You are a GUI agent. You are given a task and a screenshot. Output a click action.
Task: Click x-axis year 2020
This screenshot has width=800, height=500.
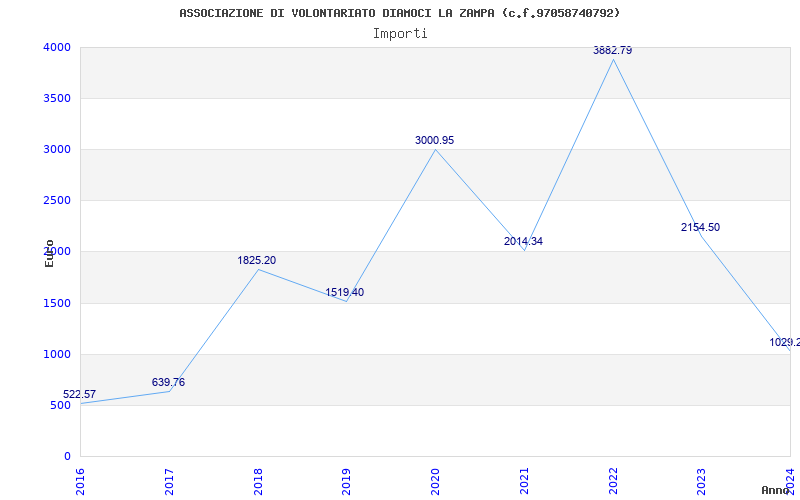tap(435, 481)
